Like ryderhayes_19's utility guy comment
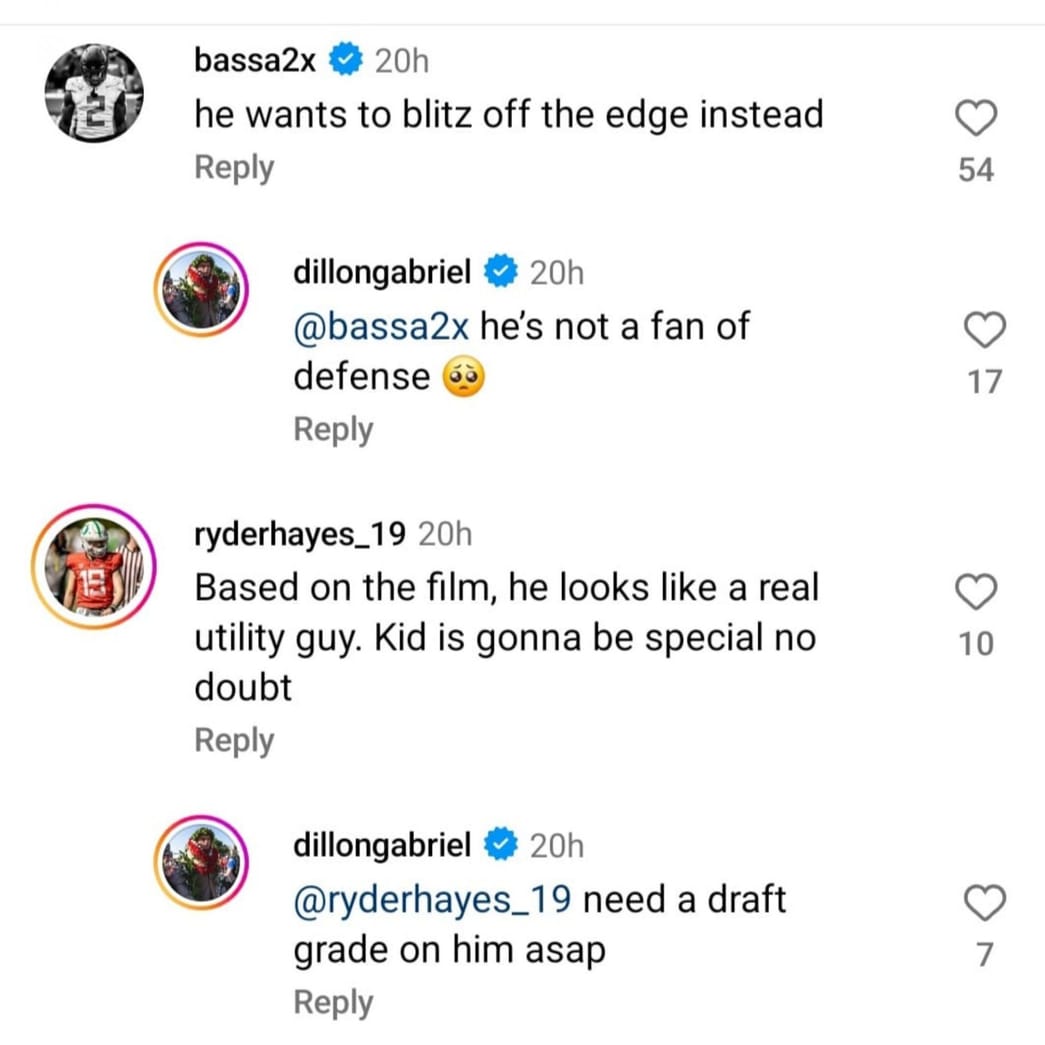The height and width of the screenshot is (1045, 1045). 975,593
